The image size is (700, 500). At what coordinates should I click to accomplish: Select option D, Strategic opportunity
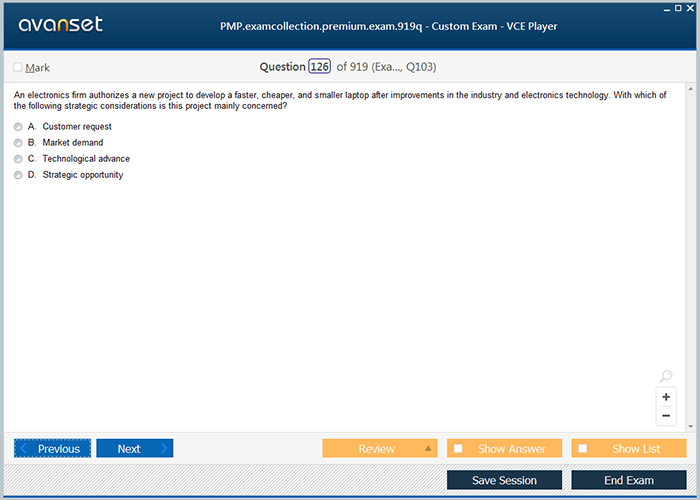coord(18,175)
